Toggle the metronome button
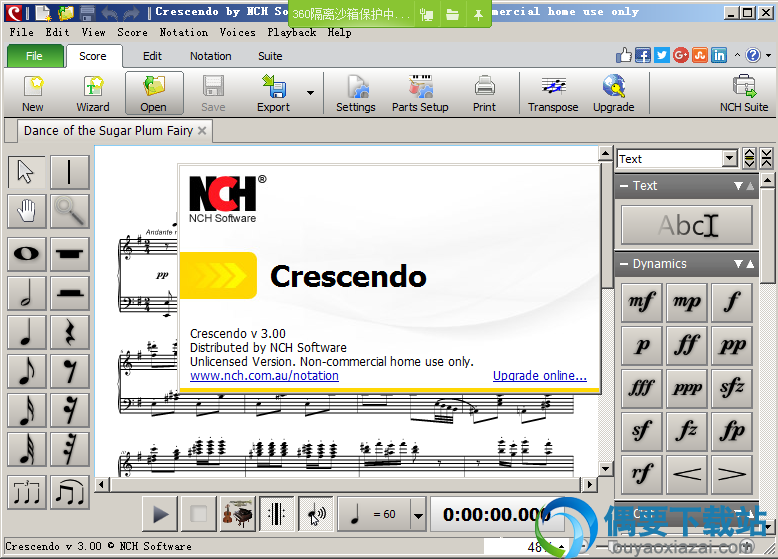The image size is (778, 559). [276, 514]
